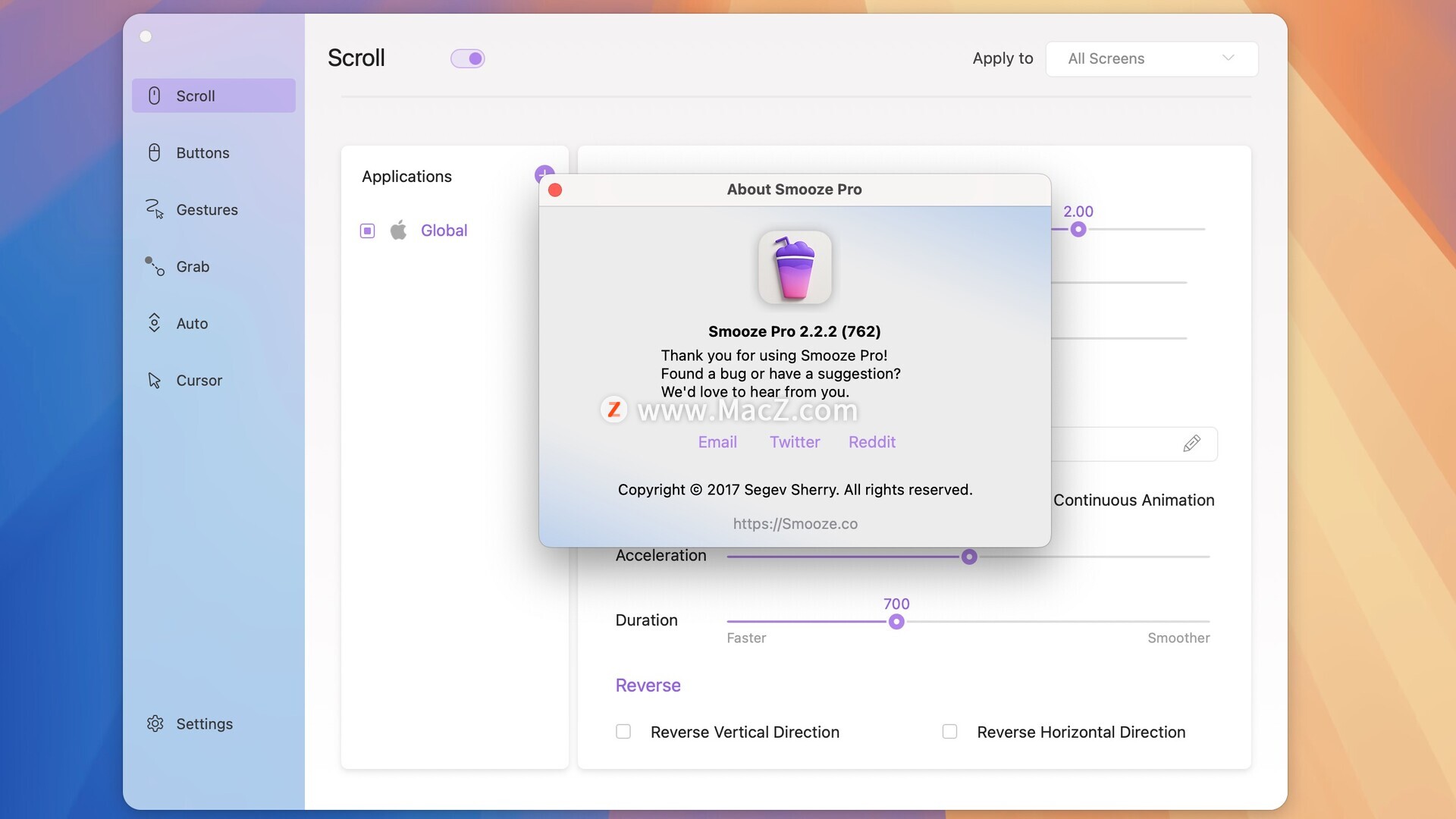Click the Acceleration slider handle
Image resolution: width=1456 pixels, height=819 pixels.
click(x=969, y=557)
